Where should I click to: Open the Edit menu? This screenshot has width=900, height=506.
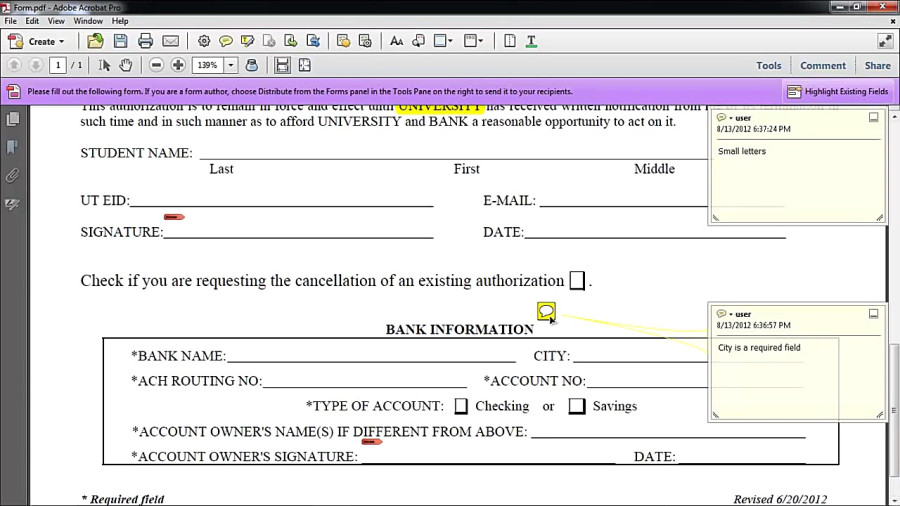click(32, 21)
